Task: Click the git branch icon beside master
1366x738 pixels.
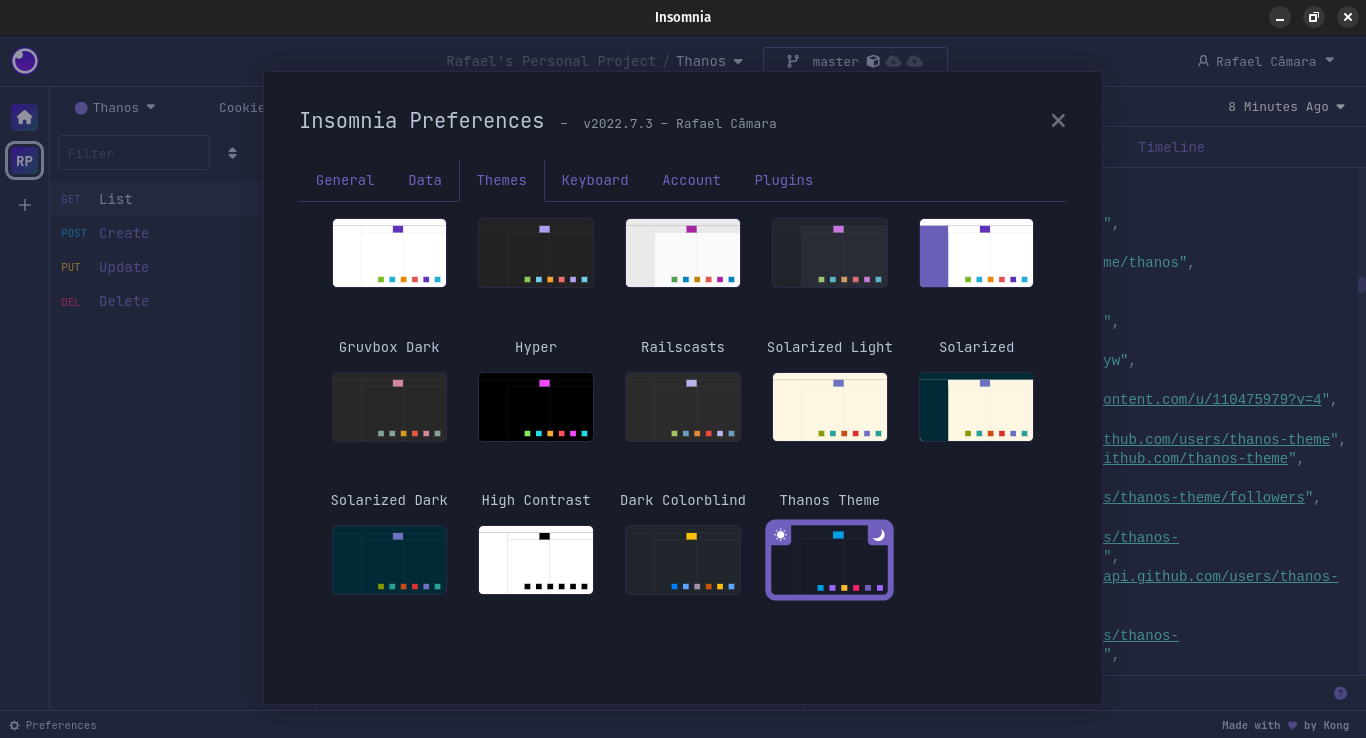Action: point(793,61)
